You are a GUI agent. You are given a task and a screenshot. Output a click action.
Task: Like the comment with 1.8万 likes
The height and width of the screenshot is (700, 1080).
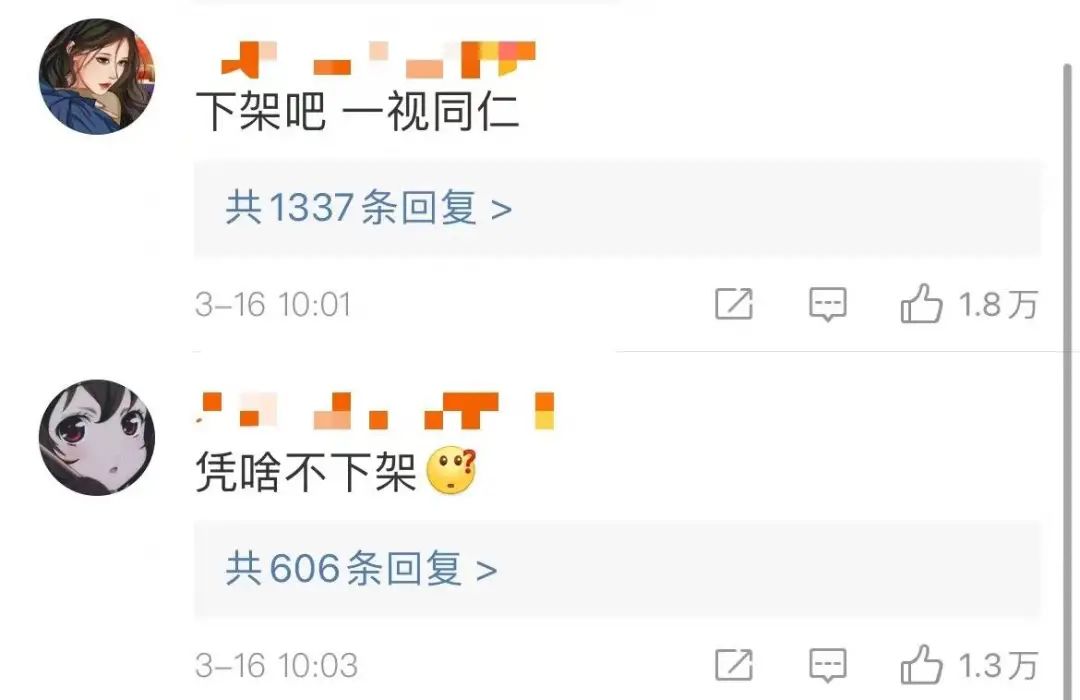(x=921, y=303)
